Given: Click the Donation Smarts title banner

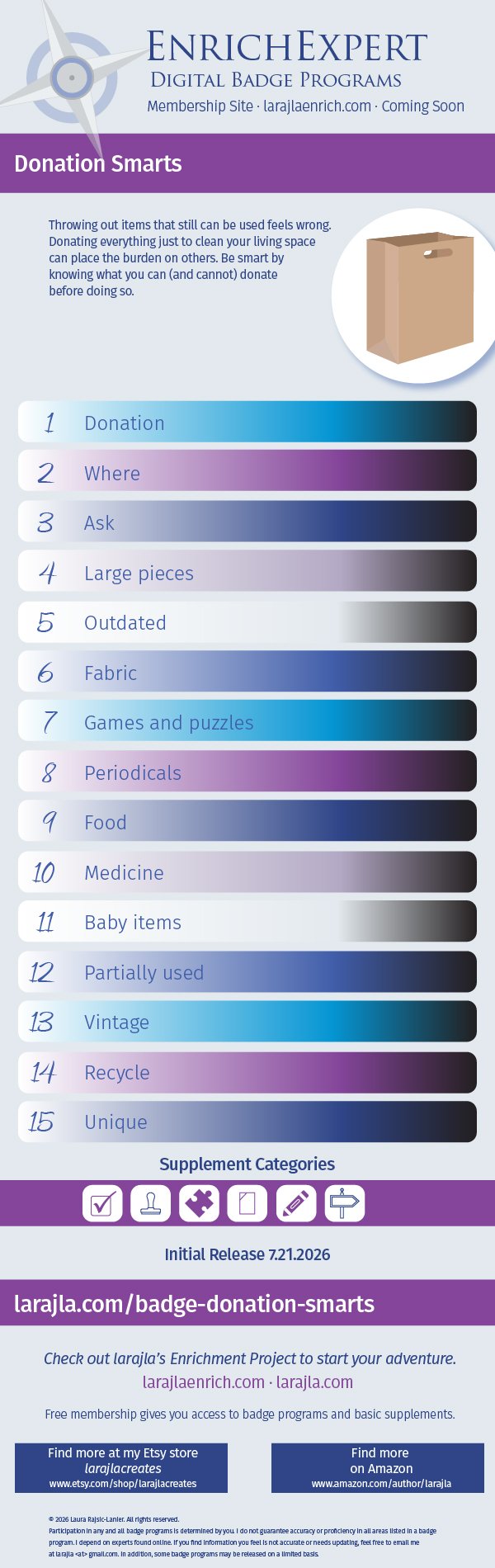Looking at the screenshot, I should pyautogui.click(x=247, y=163).
